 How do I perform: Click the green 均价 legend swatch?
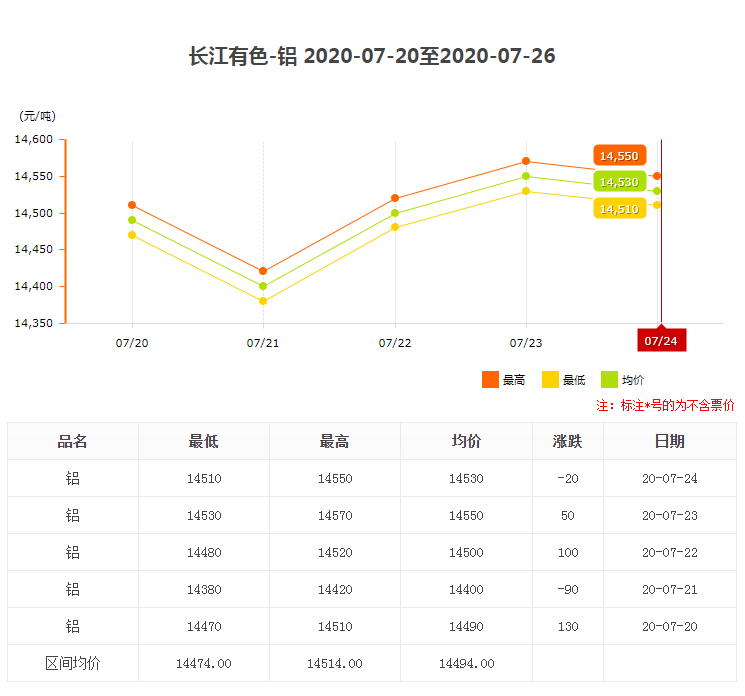point(609,380)
